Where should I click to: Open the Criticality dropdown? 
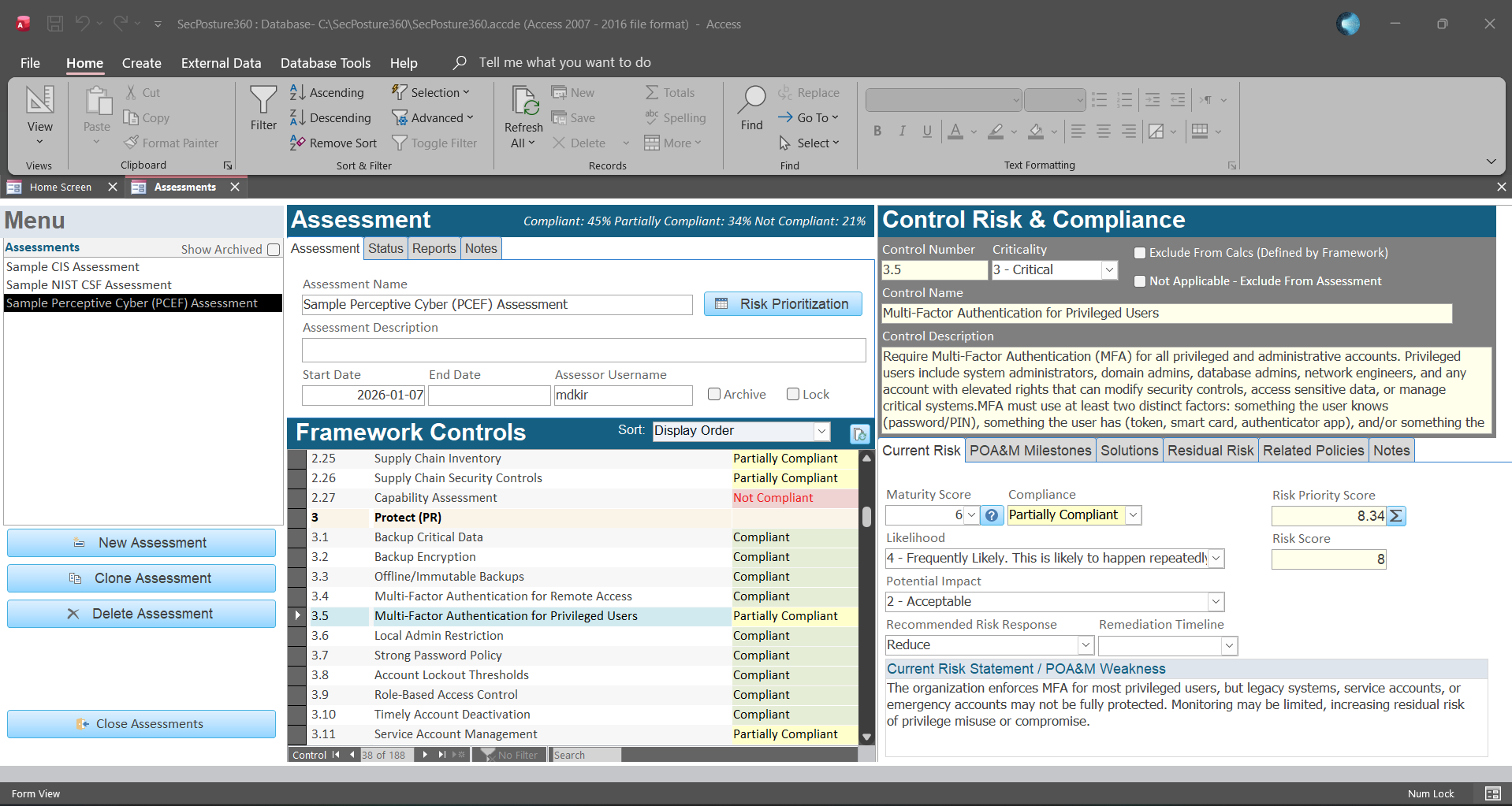[x=1109, y=269]
